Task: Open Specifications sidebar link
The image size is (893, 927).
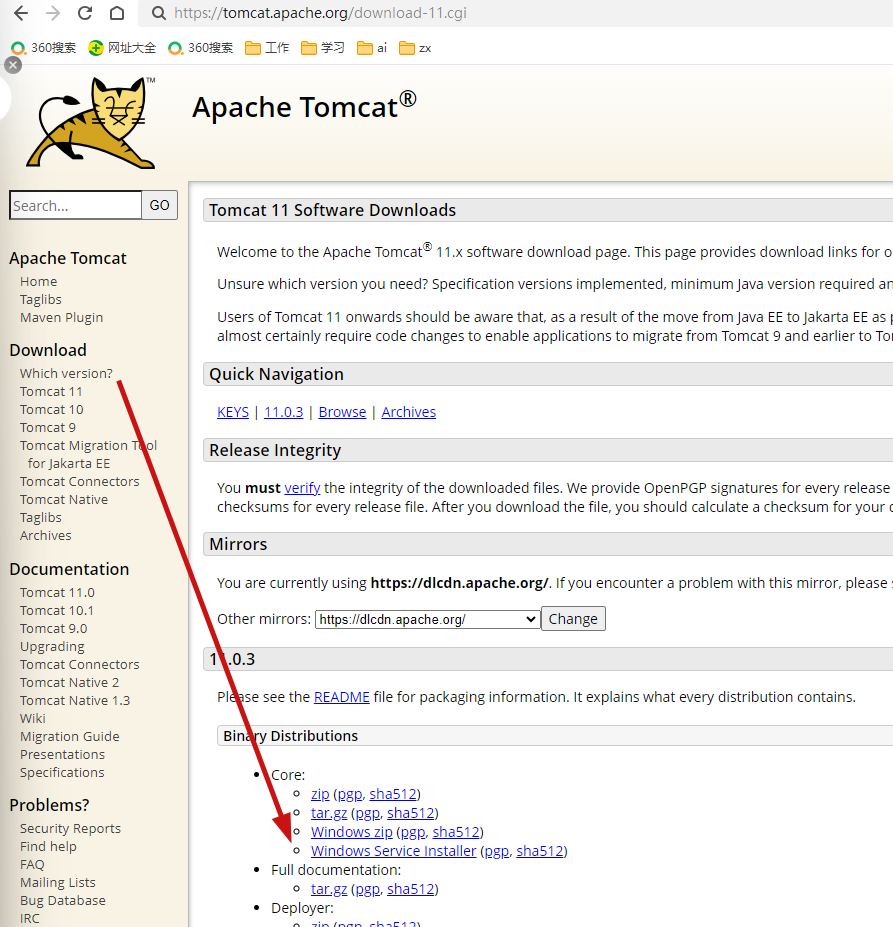Action: [x=62, y=773]
